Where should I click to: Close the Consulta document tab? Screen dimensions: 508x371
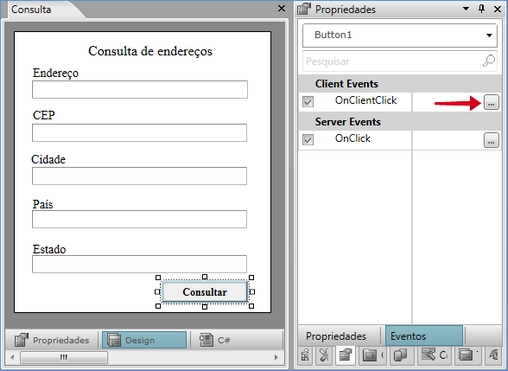(x=281, y=8)
